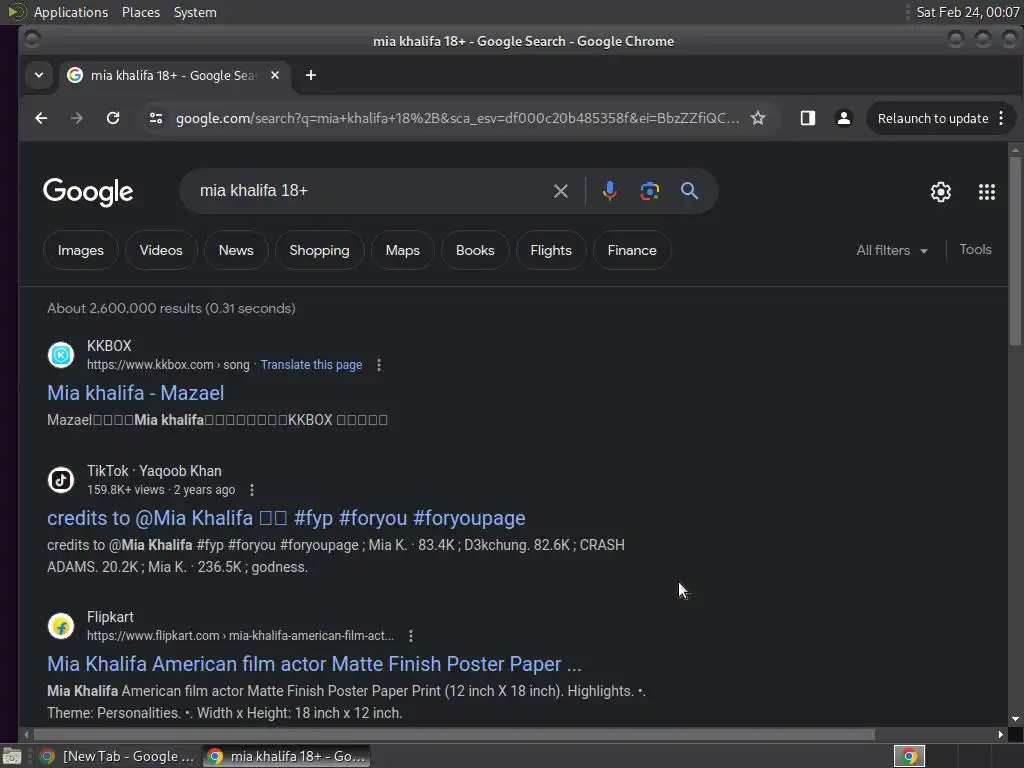Click '159.8K+ views · 2 years ago' text
1024x768 pixels.
pos(161,490)
